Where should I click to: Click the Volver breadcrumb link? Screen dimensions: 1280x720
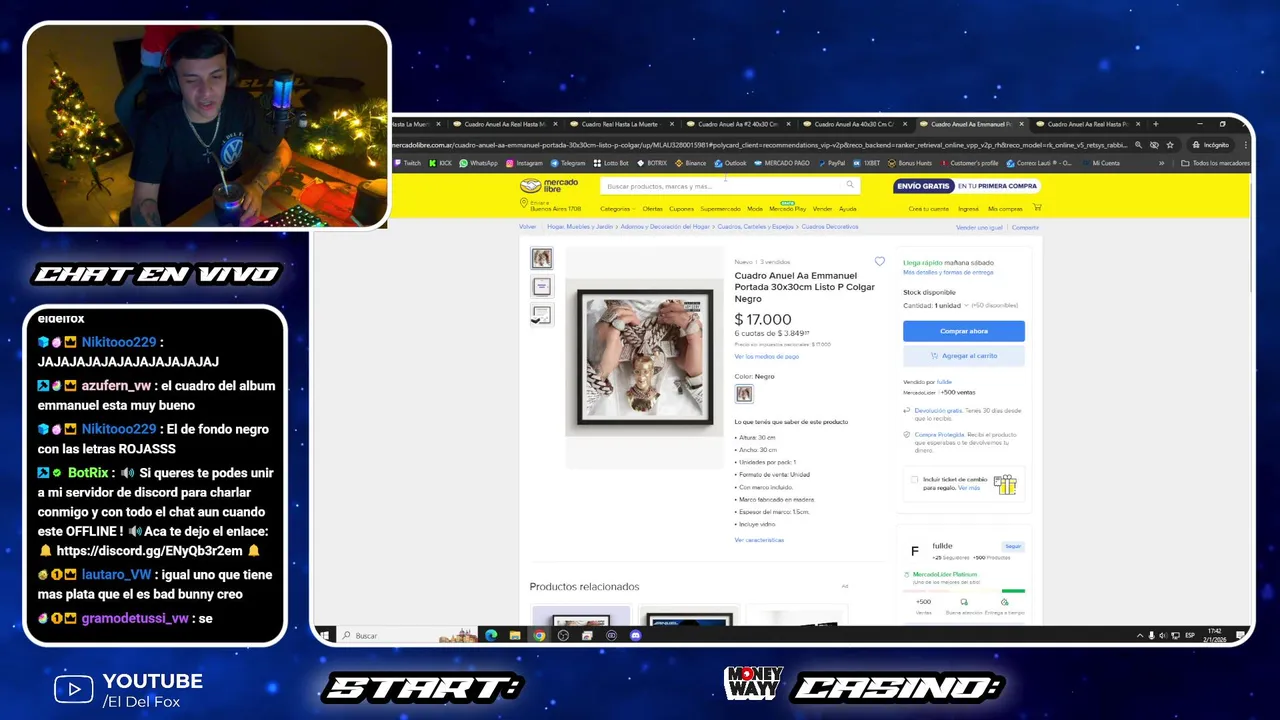528,227
